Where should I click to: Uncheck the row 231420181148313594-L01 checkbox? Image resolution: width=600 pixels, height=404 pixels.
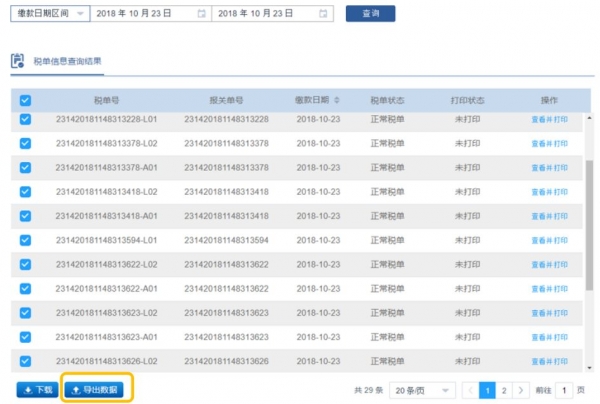point(25,240)
